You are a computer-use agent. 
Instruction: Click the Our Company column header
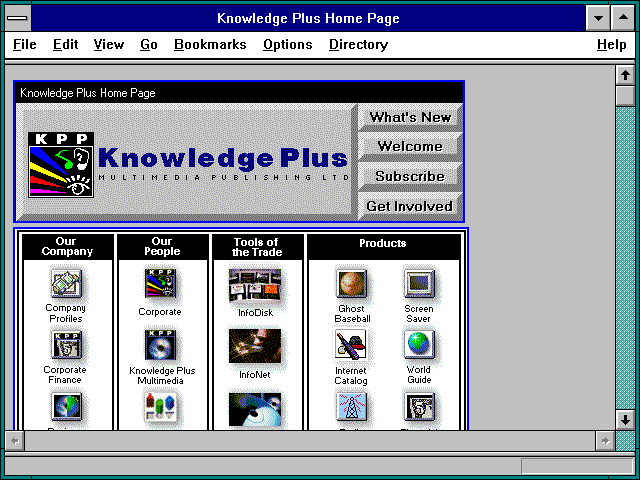[x=67, y=247]
